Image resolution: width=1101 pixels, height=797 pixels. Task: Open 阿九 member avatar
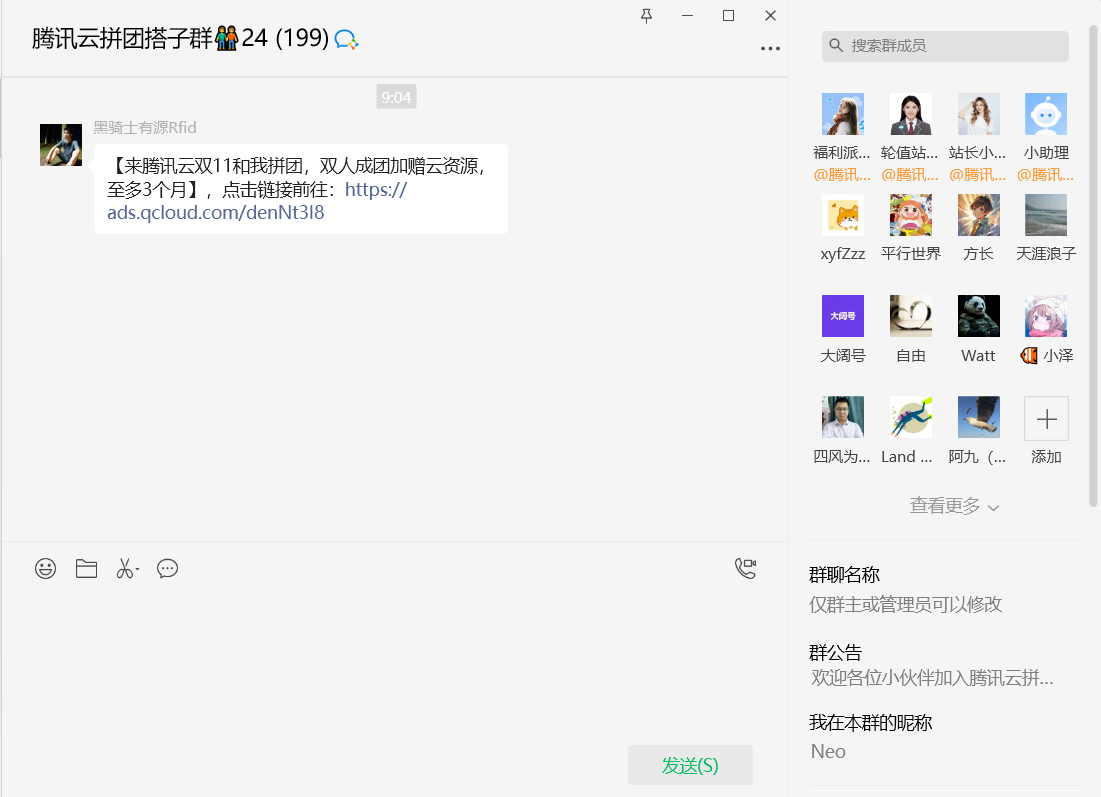978,417
